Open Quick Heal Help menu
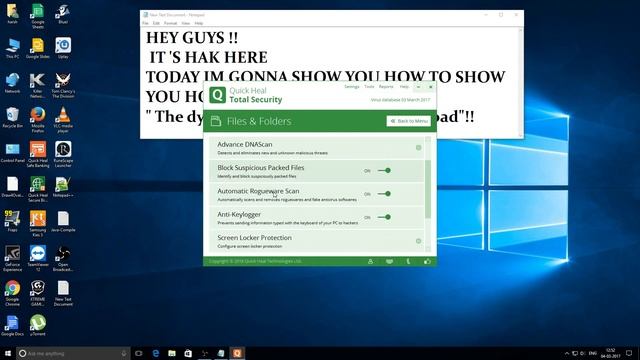This screenshot has width=640, height=360. point(404,87)
